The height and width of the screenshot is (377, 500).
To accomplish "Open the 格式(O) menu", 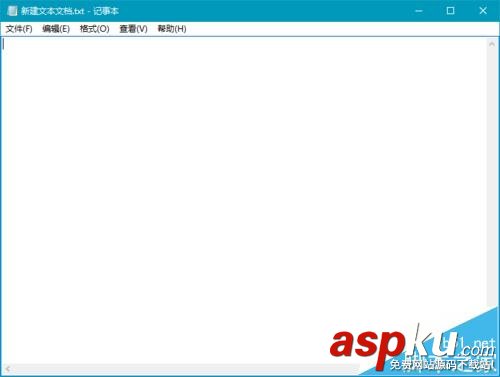I will 95,29.
